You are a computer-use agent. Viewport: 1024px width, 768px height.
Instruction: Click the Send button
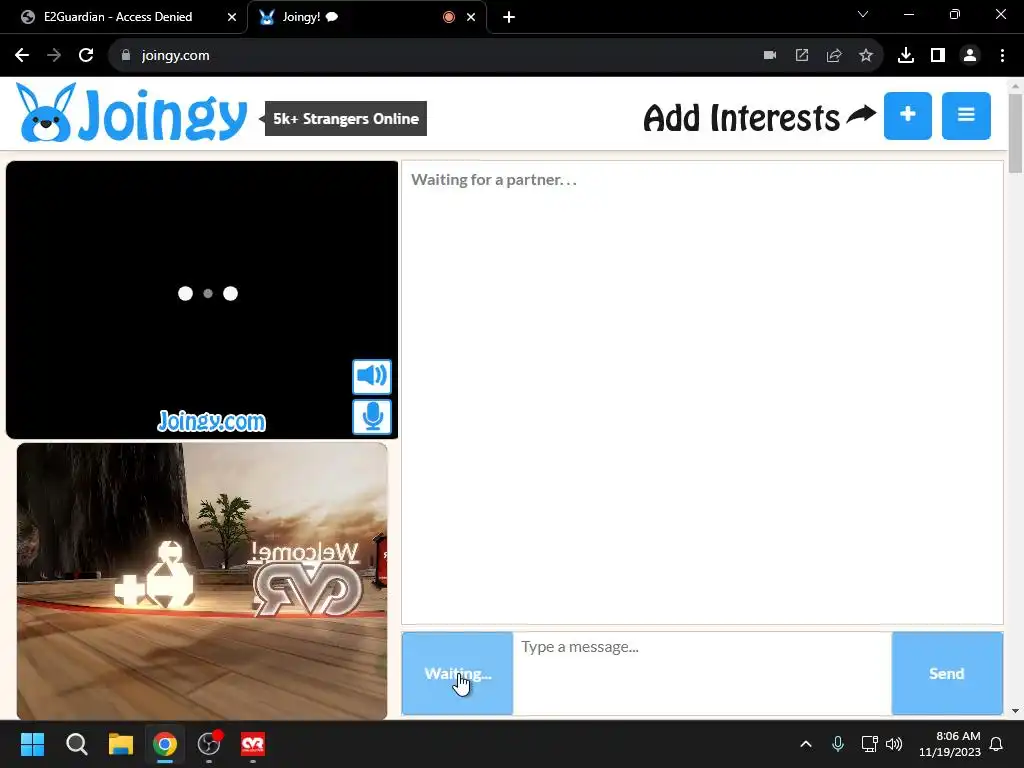(947, 673)
